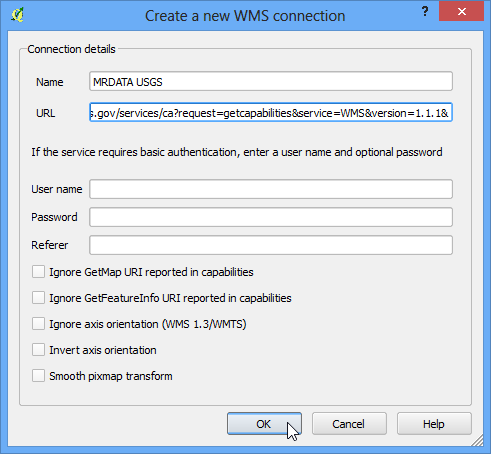The width and height of the screenshot is (491, 454).
Task: Click into the Name field containing MRDATA USGS
Action: pyautogui.click(x=271, y=81)
